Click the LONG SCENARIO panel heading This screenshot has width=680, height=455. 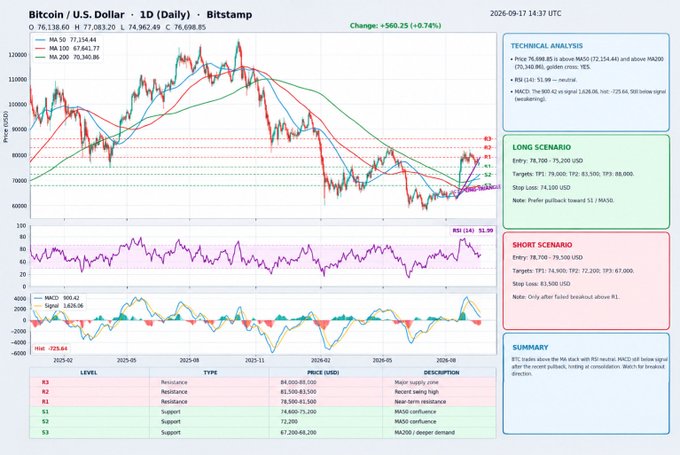point(541,147)
